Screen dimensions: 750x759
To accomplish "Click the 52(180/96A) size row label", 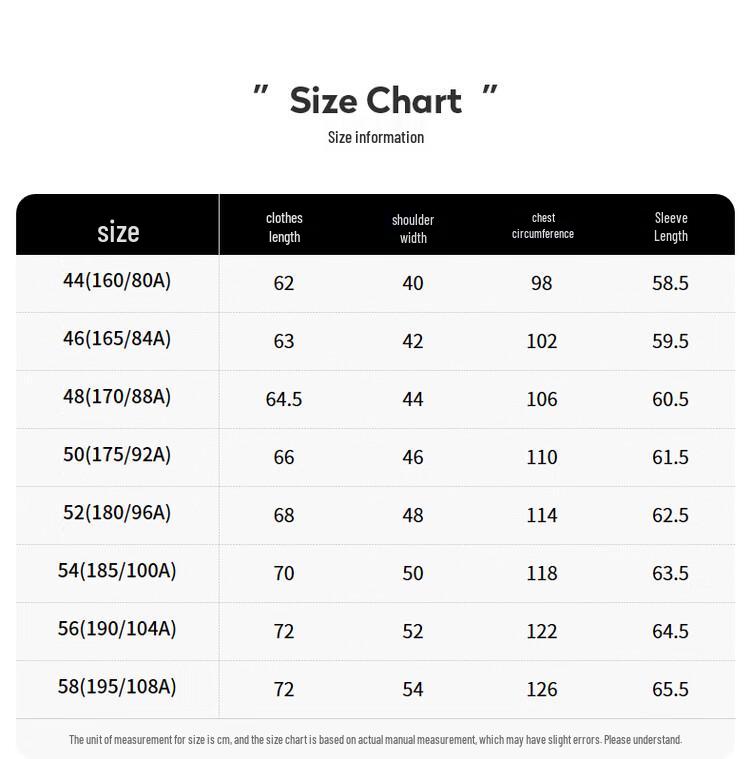I will click(x=117, y=513).
